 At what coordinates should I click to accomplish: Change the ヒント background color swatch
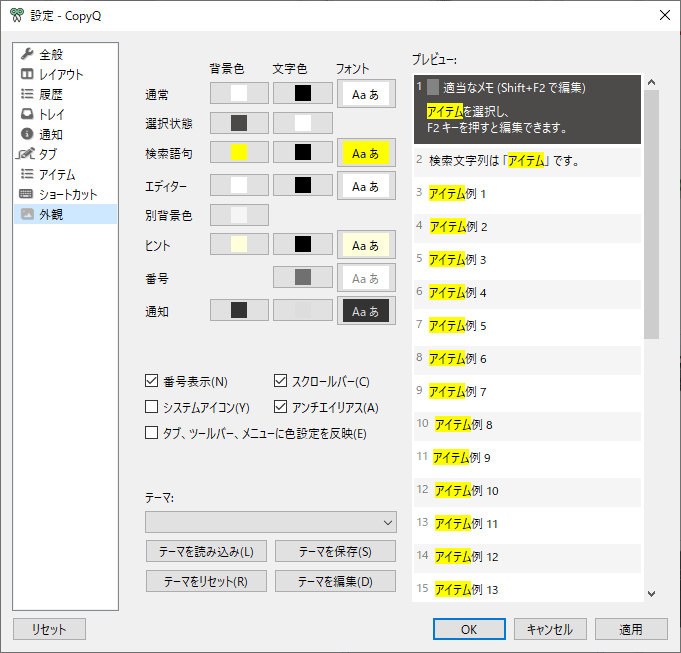click(239, 244)
